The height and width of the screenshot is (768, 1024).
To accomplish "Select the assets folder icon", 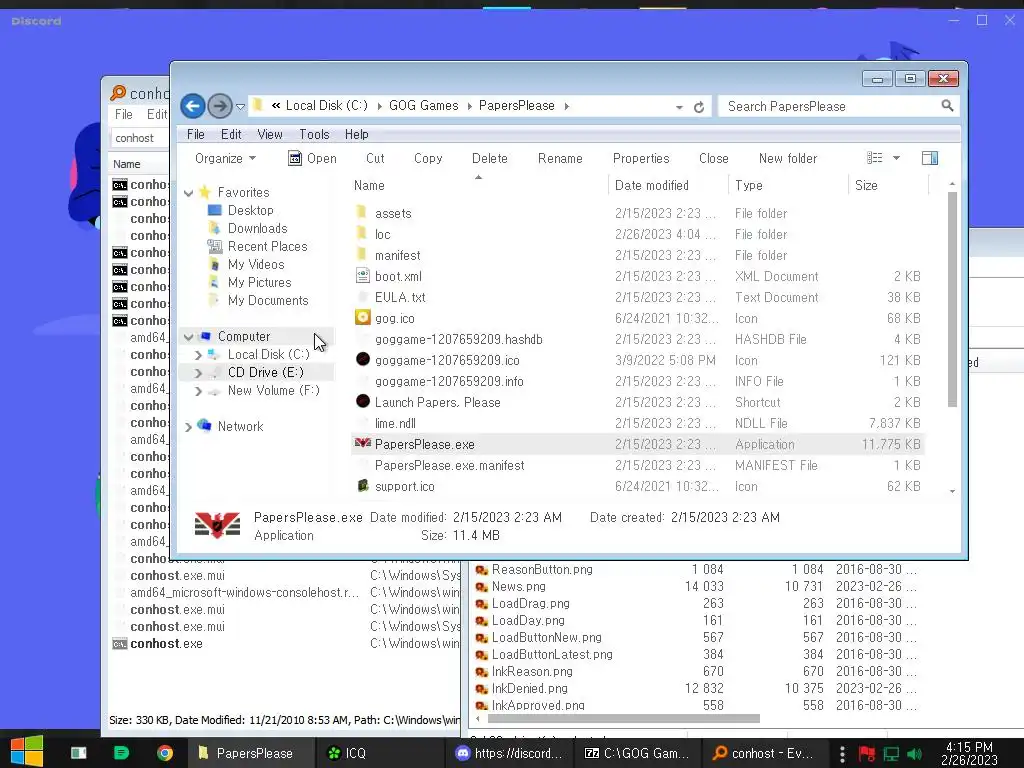I will 362,213.
